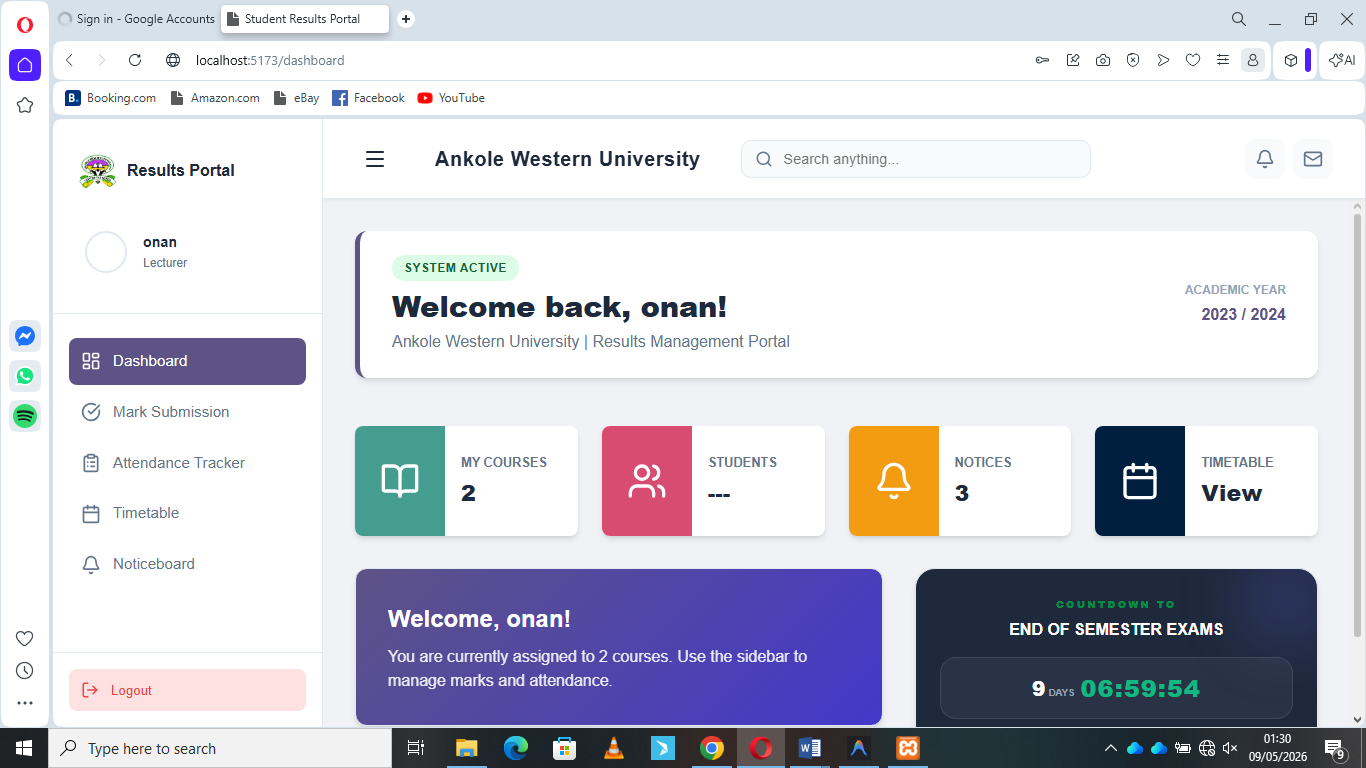
Task: Click the heart icon in address bar
Action: click(x=1193, y=60)
